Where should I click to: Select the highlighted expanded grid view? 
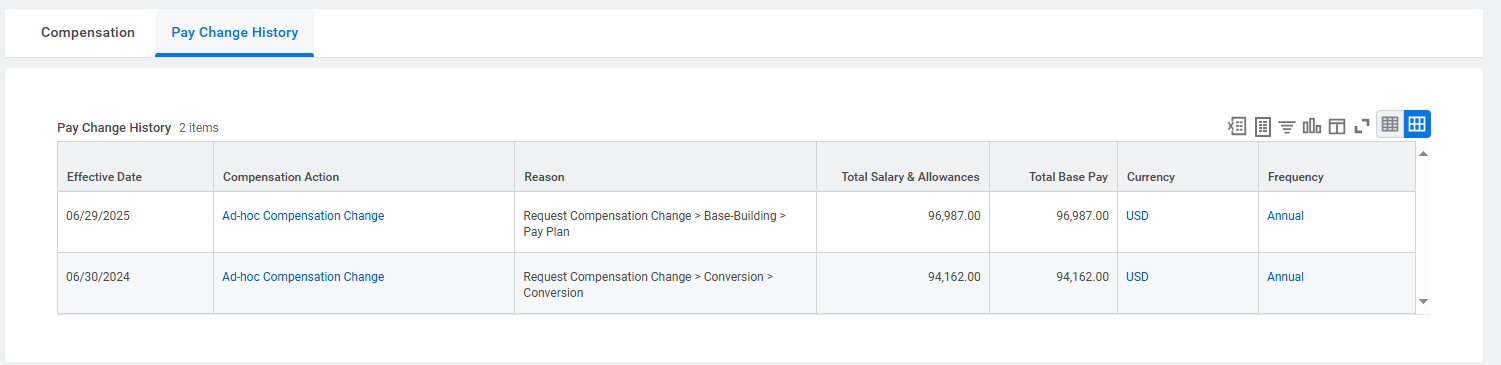[1417, 124]
